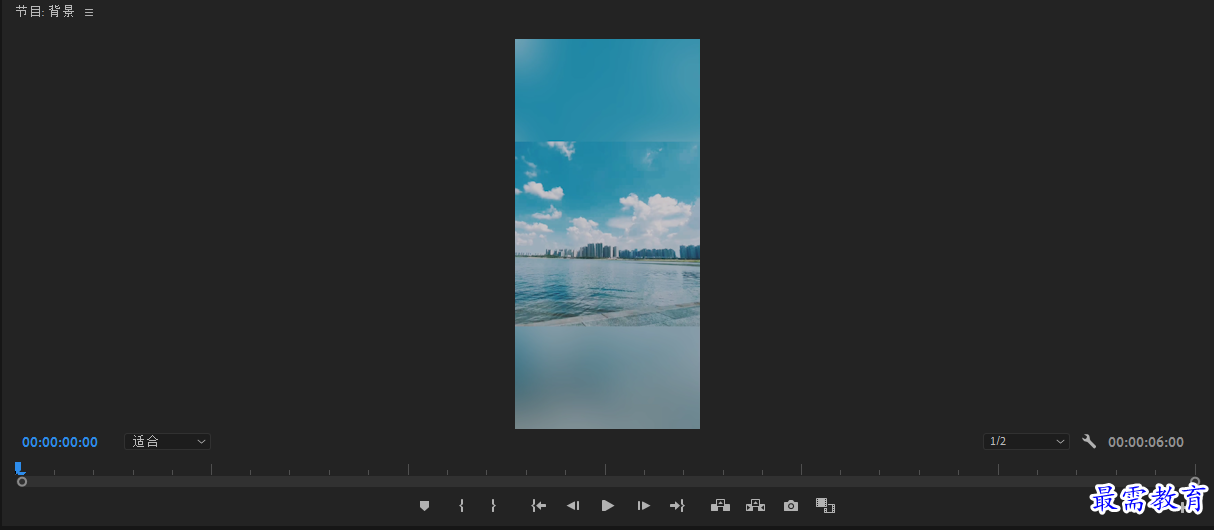This screenshot has width=1214, height=530.
Task: Mark In point with left brace icon
Action: 461,506
